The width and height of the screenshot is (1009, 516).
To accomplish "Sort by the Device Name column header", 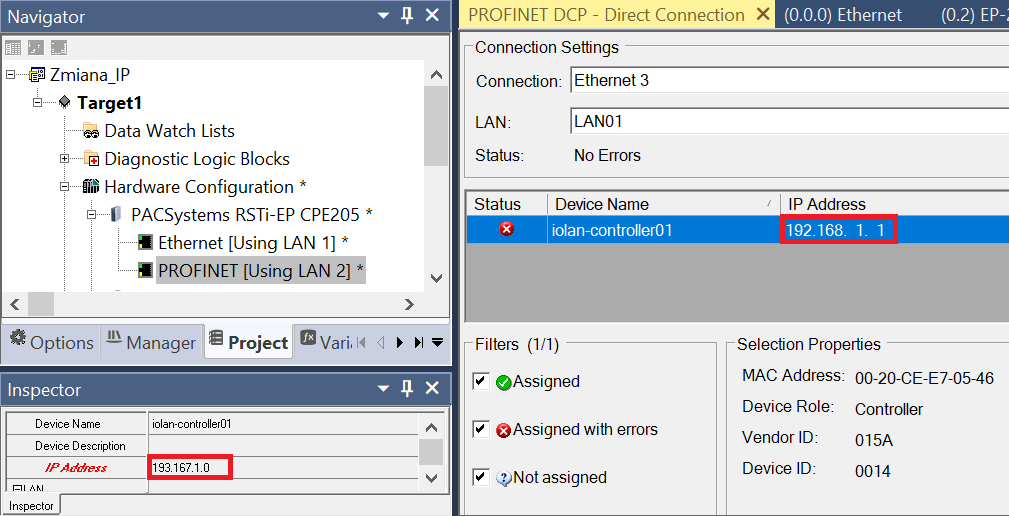I will coord(663,204).
